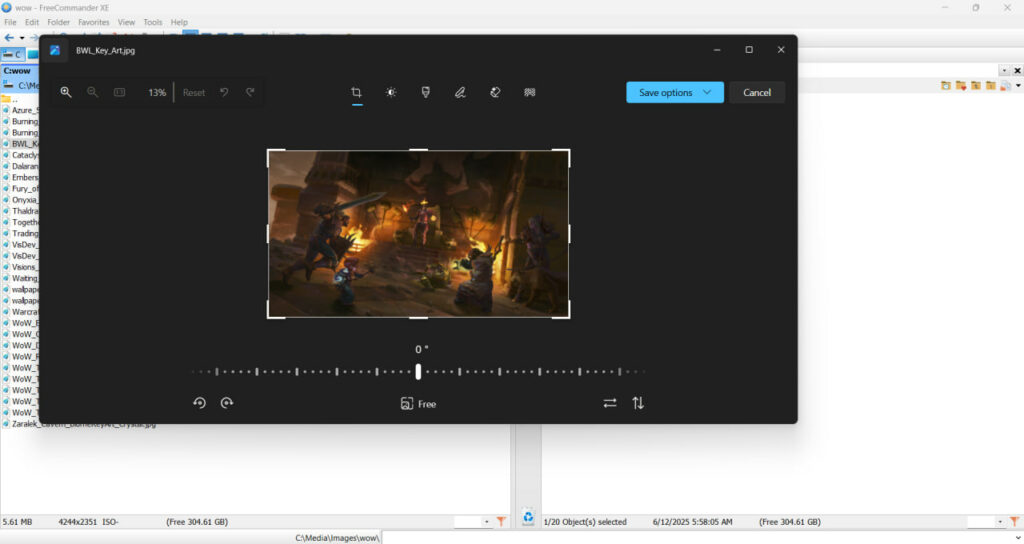This screenshot has height=544, width=1024.
Task: Select the Markup pen tool
Action: 460,93
